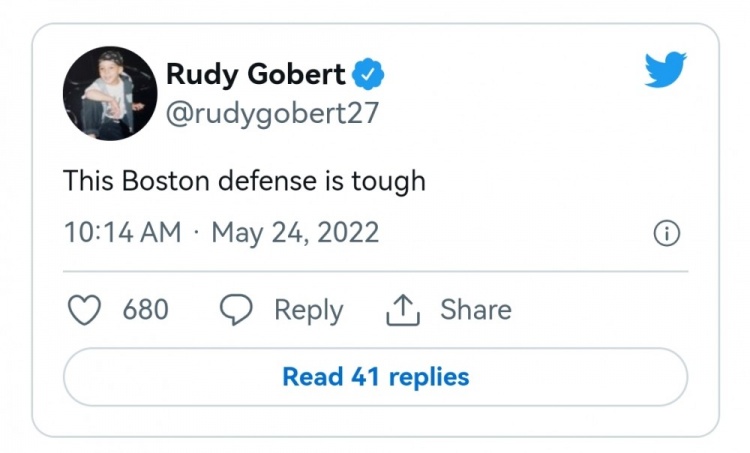Click the Share text label
The width and height of the screenshot is (750, 453).
coord(476,309)
